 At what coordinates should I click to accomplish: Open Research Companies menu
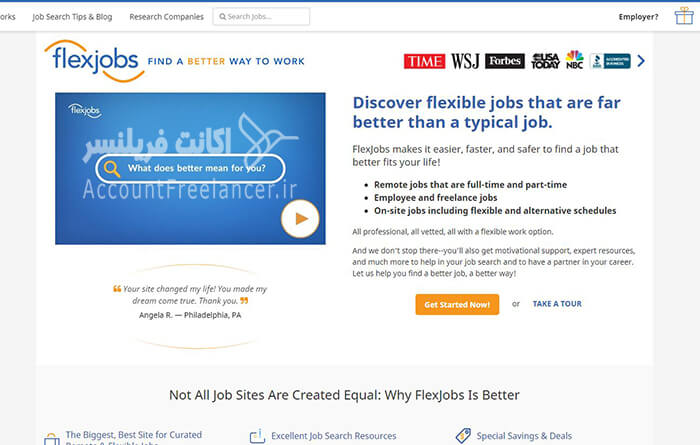[167, 17]
